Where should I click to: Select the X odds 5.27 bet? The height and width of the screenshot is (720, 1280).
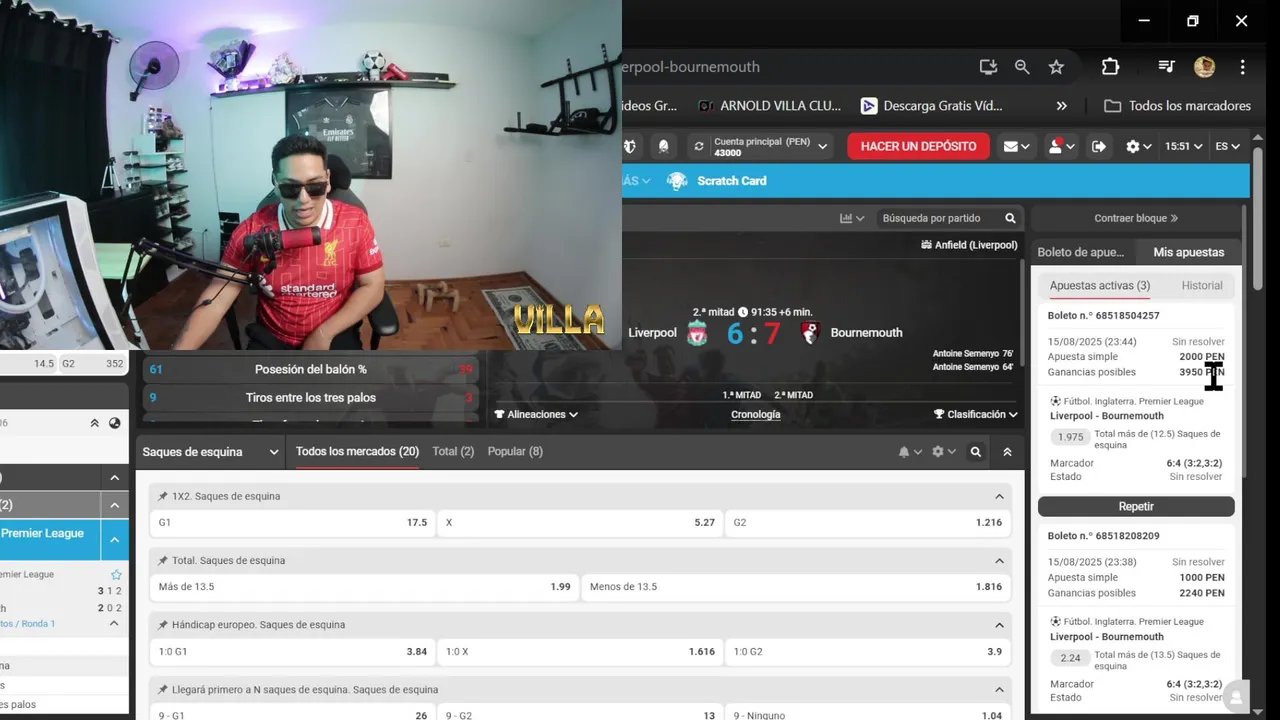click(x=580, y=523)
